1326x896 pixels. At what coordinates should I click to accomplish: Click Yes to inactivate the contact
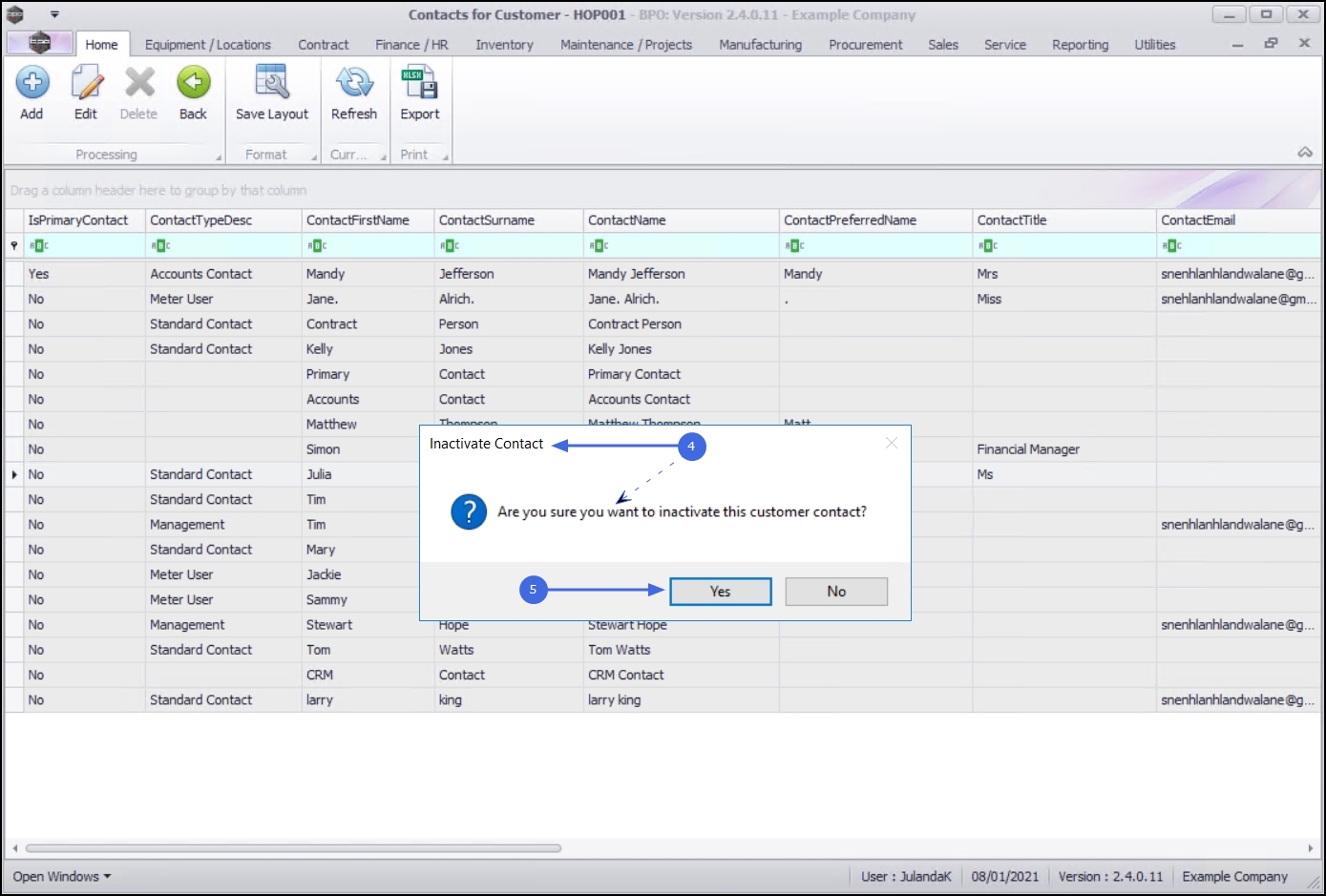(x=721, y=592)
